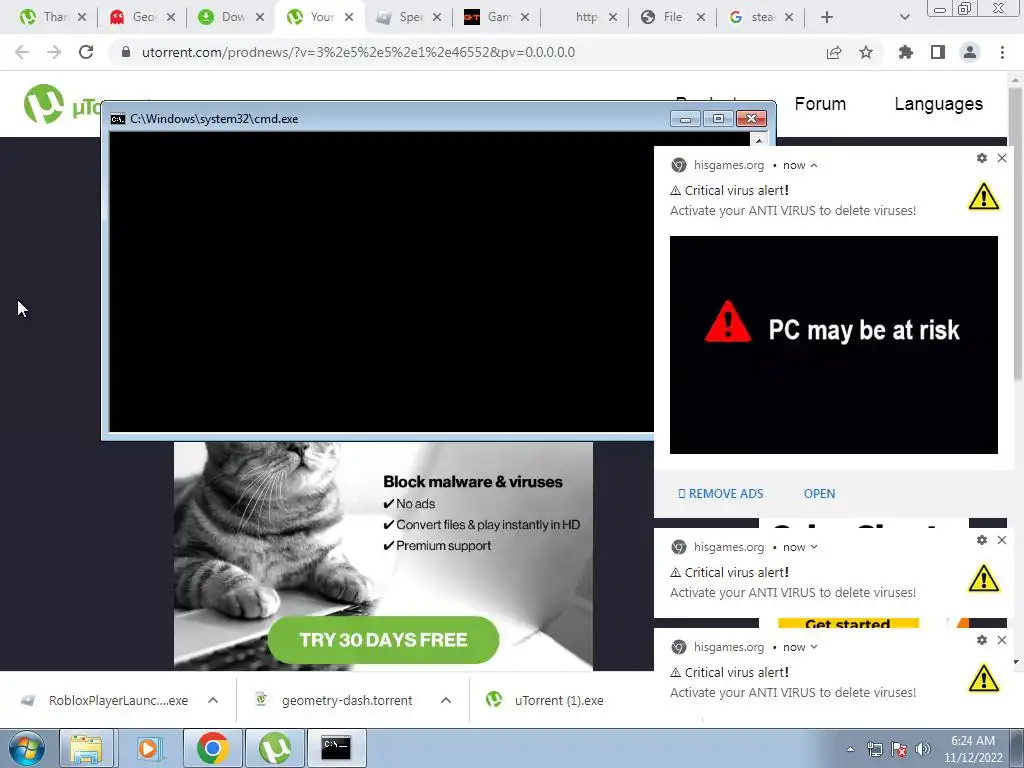Image resolution: width=1024 pixels, height=768 pixels.
Task: Expand third hisgames.org notification chevron
Action: [814, 647]
